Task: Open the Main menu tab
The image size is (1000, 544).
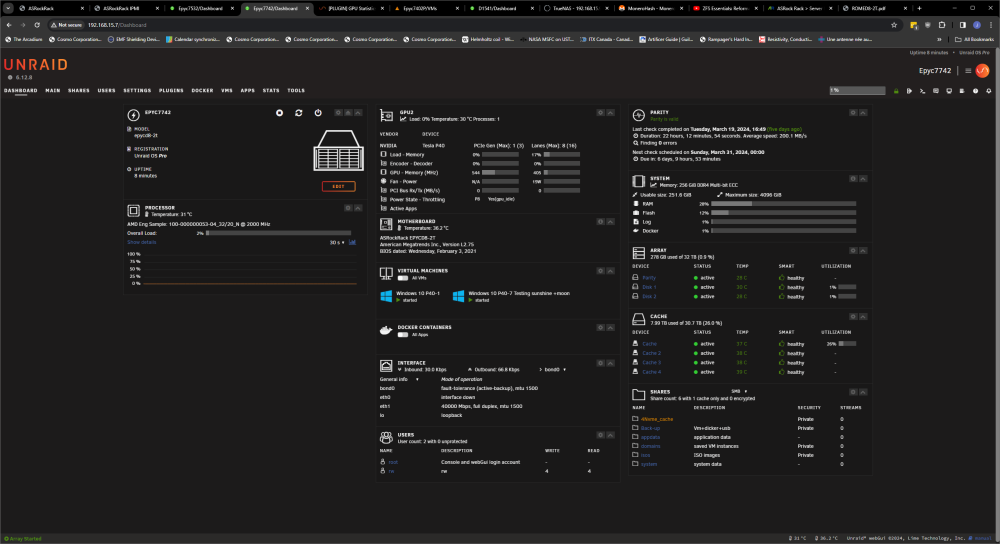Action: pyautogui.click(x=53, y=91)
